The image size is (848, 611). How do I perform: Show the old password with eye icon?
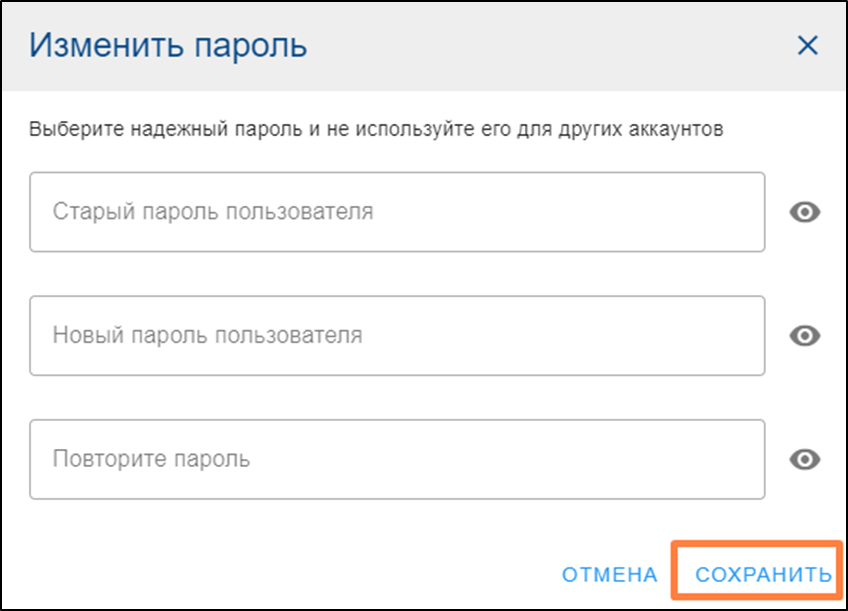pos(805,212)
